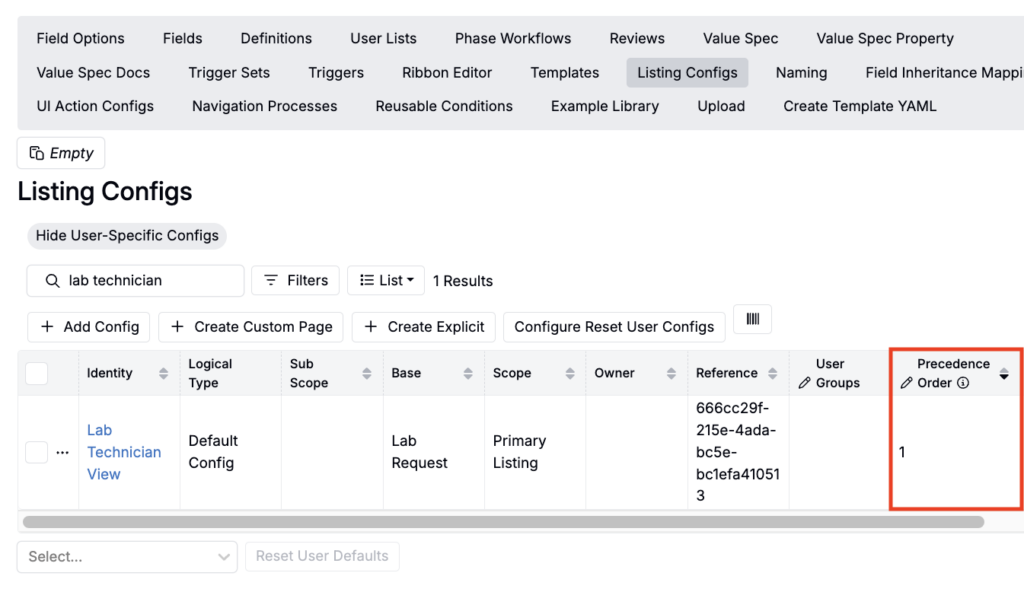Open the List view dropdown

click(x=386, y=281)
